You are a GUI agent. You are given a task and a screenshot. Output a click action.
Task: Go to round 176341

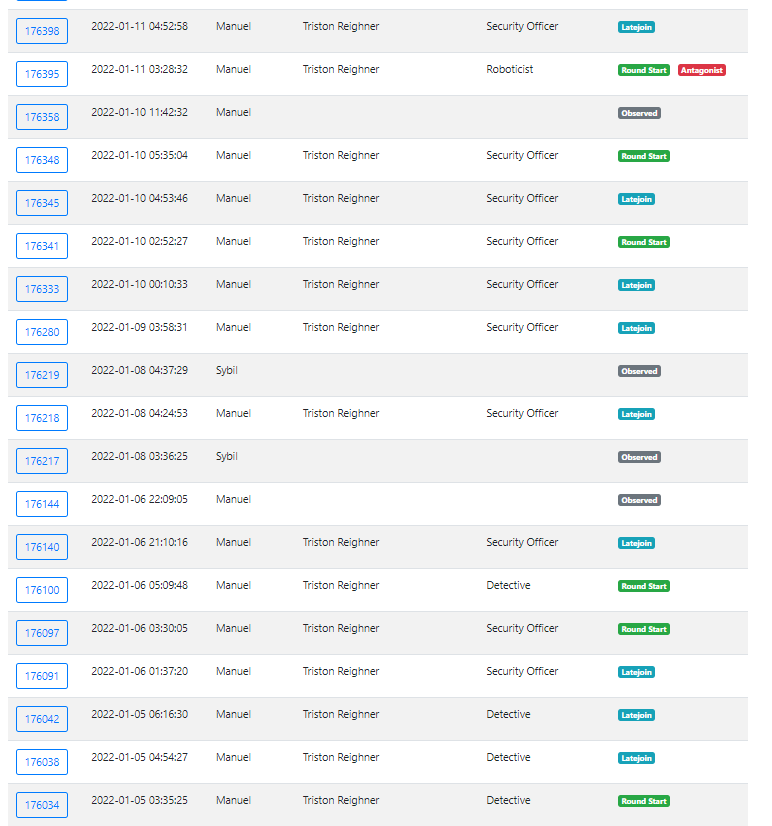[x=42, y=246]
